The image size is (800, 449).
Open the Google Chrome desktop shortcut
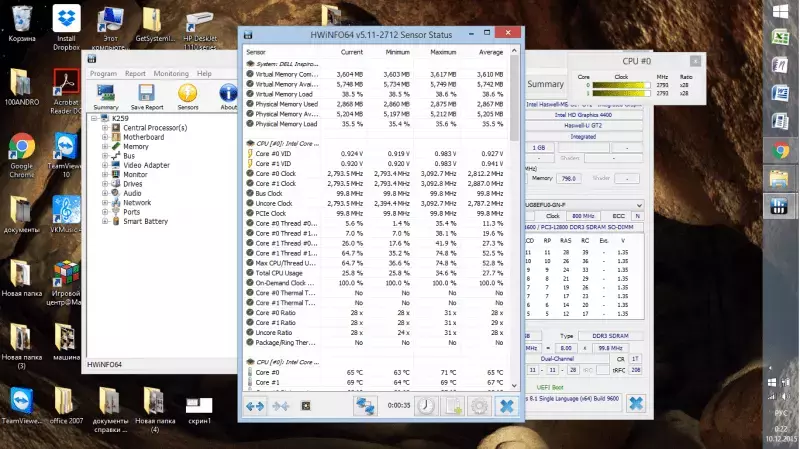click(22, 156)
